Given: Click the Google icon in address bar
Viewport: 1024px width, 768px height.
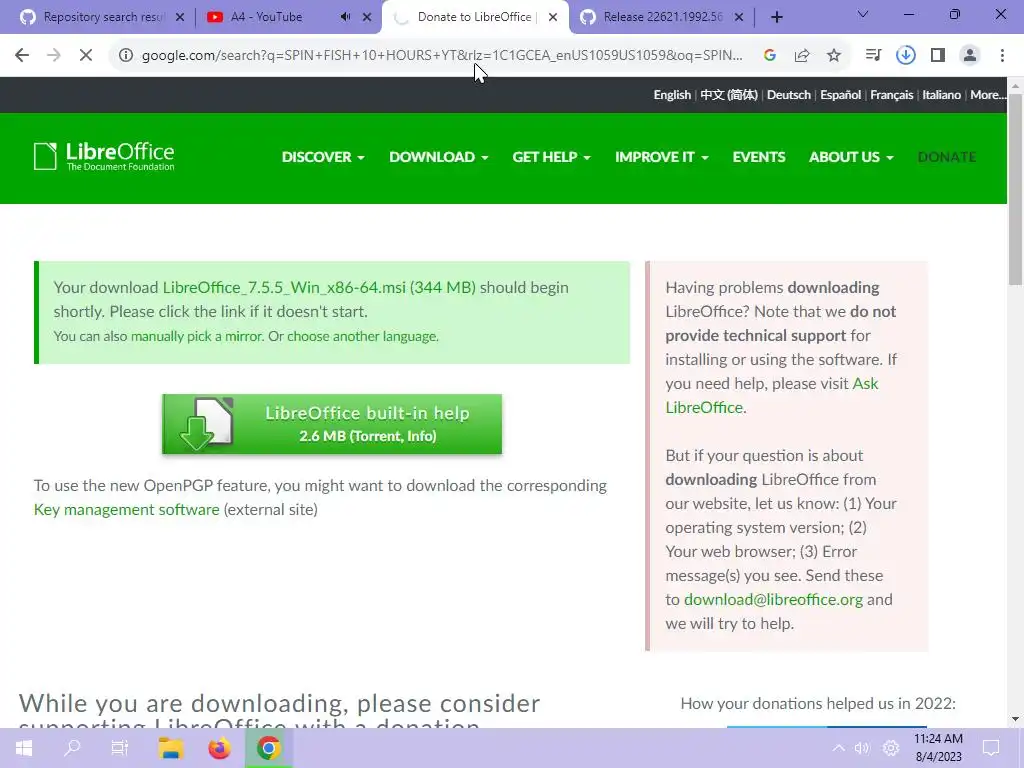Looking at the screenshot, I should [770, 56].
